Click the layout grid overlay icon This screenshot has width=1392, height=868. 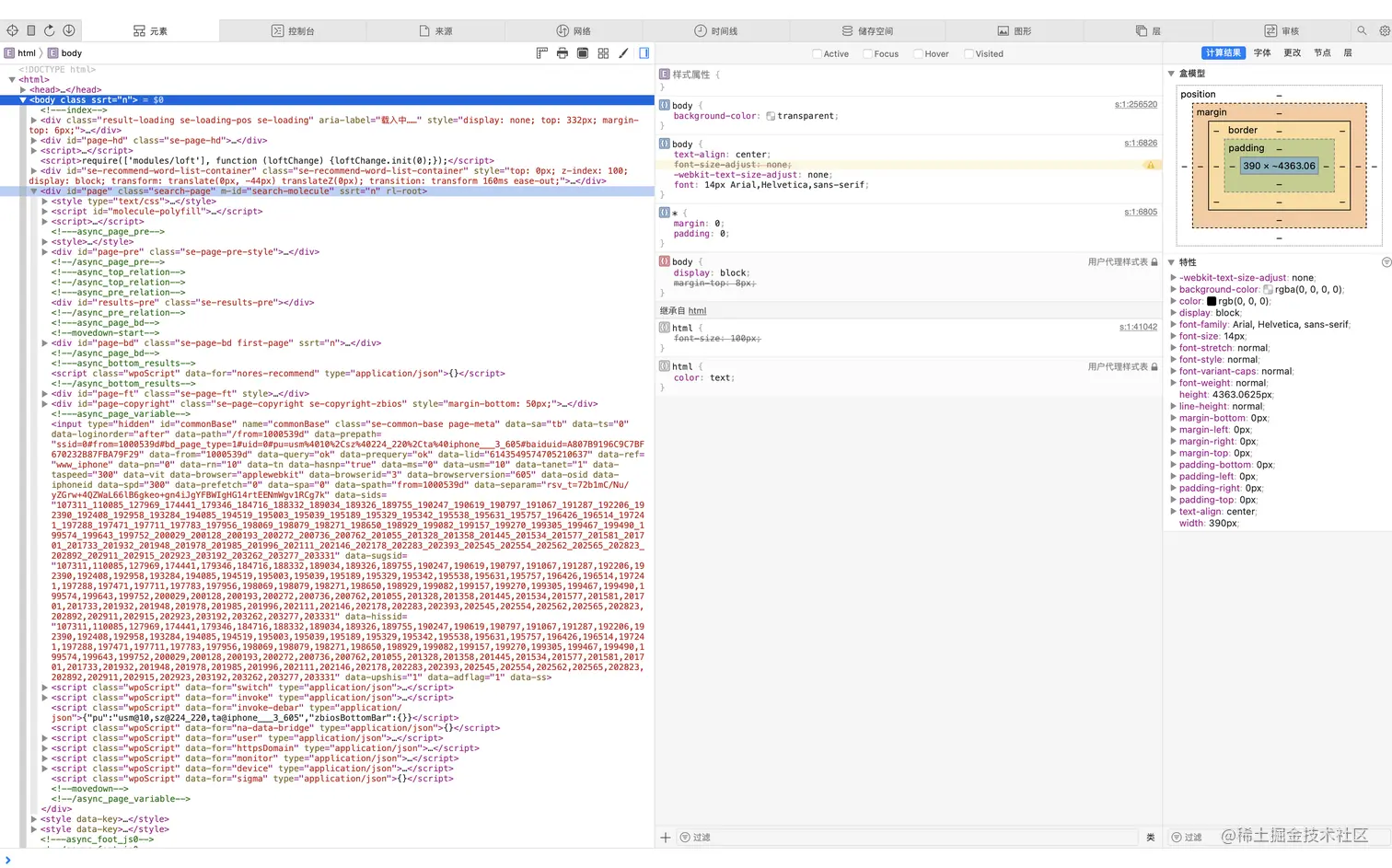pyautogui.click(x=603, y=53)
